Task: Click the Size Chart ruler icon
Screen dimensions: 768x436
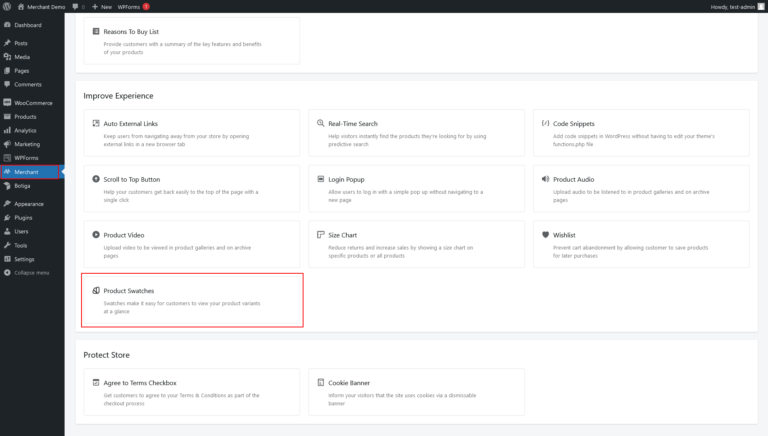Action: (x=321, y=235)
